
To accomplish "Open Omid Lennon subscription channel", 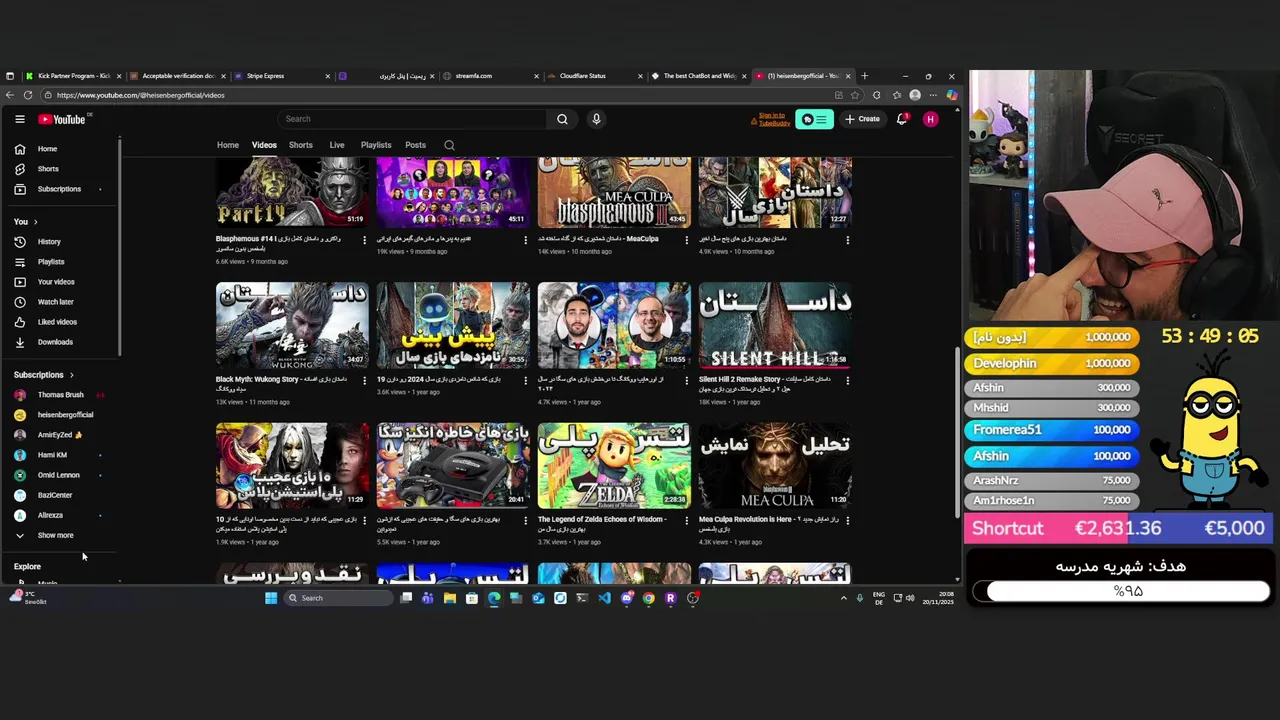I will (x=60, y=475).
